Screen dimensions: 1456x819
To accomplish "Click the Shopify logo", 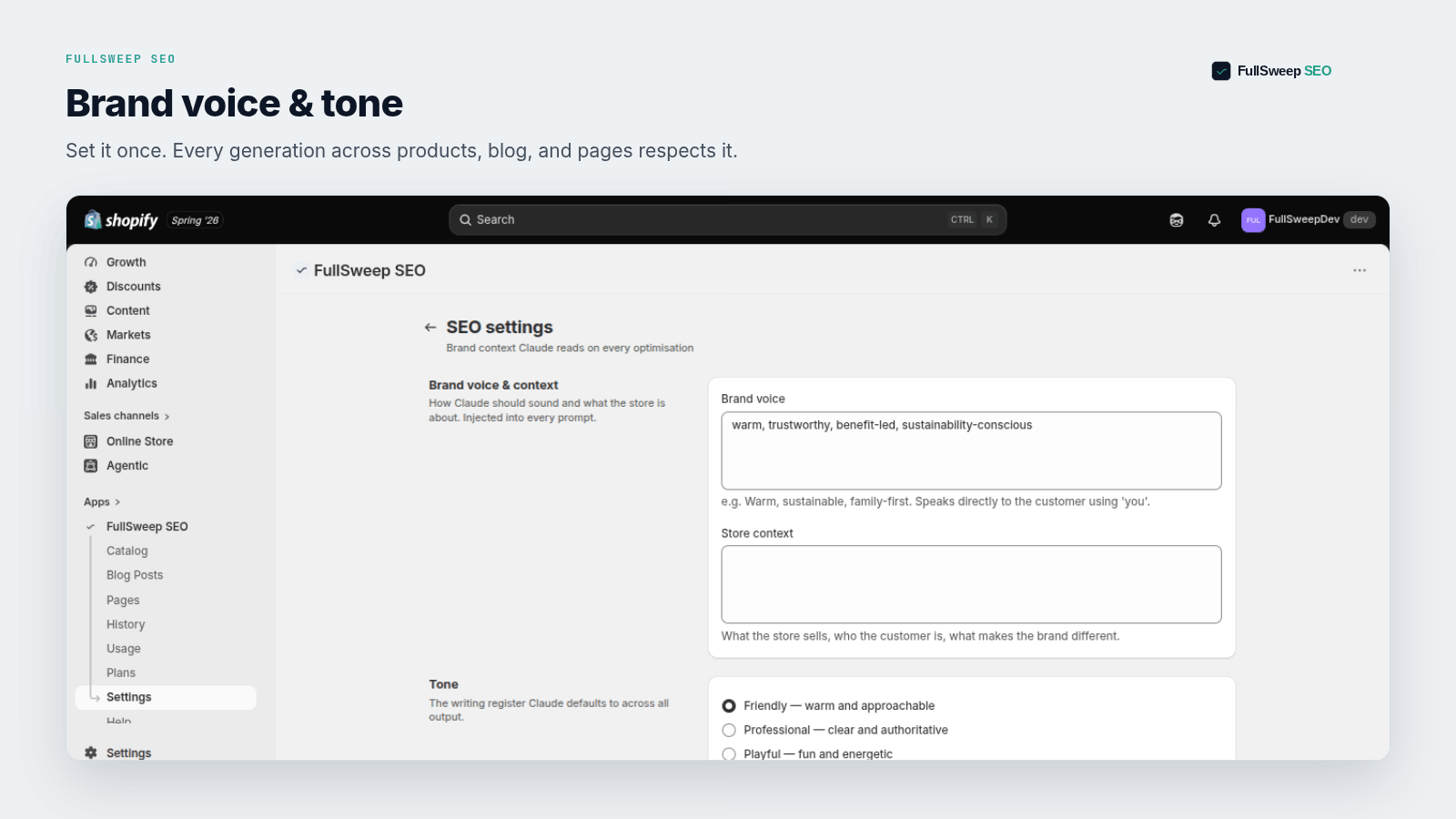I will coord(121,220).
